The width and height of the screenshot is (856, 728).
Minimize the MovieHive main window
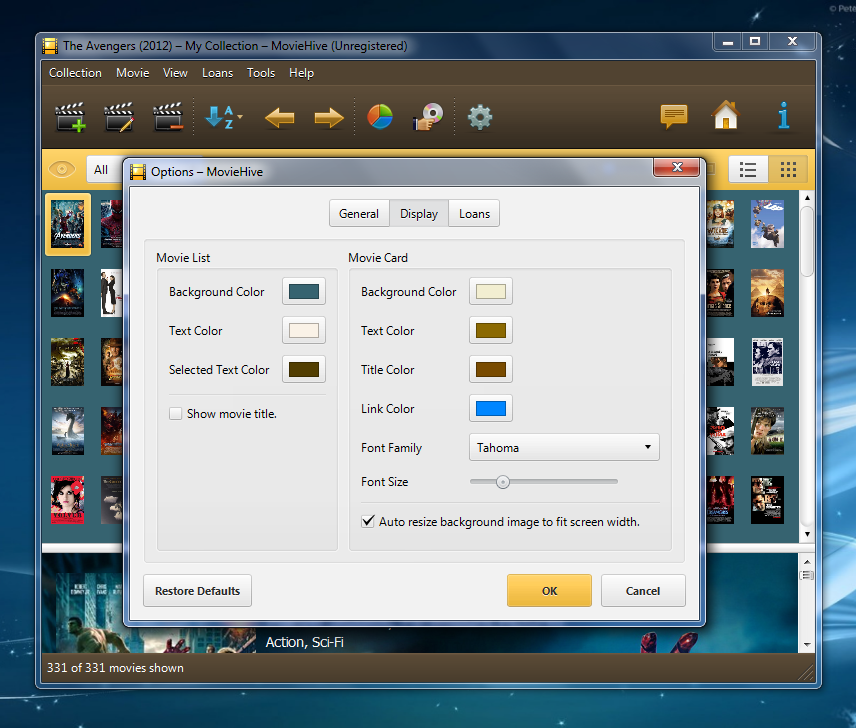pyautogui.click(x=728, y=41)
